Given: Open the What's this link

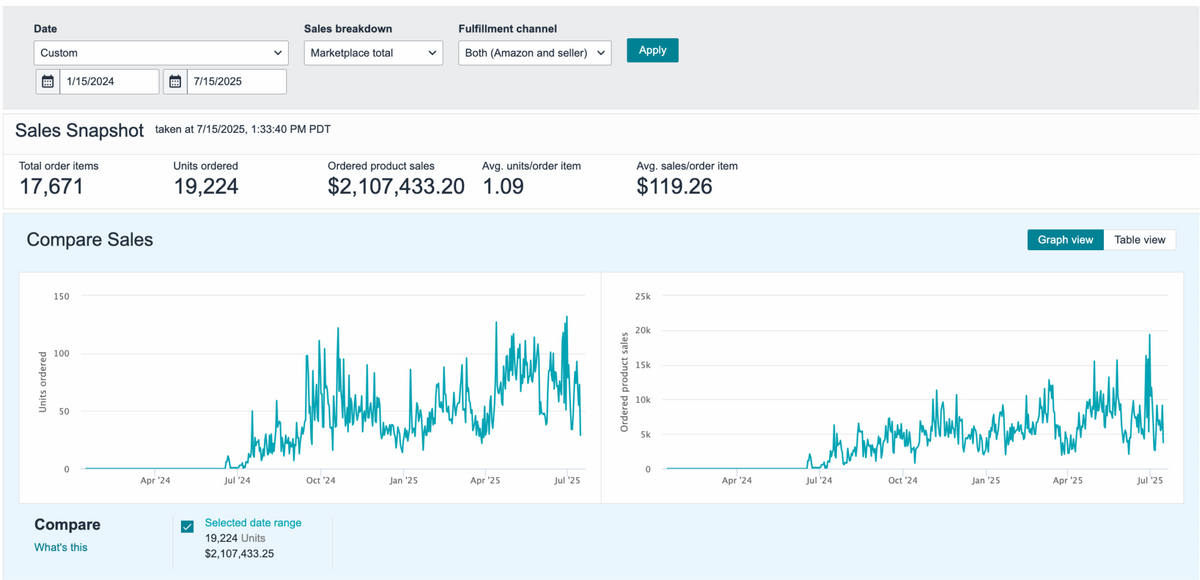Looking at the screenshot, I should coord(60,547).
